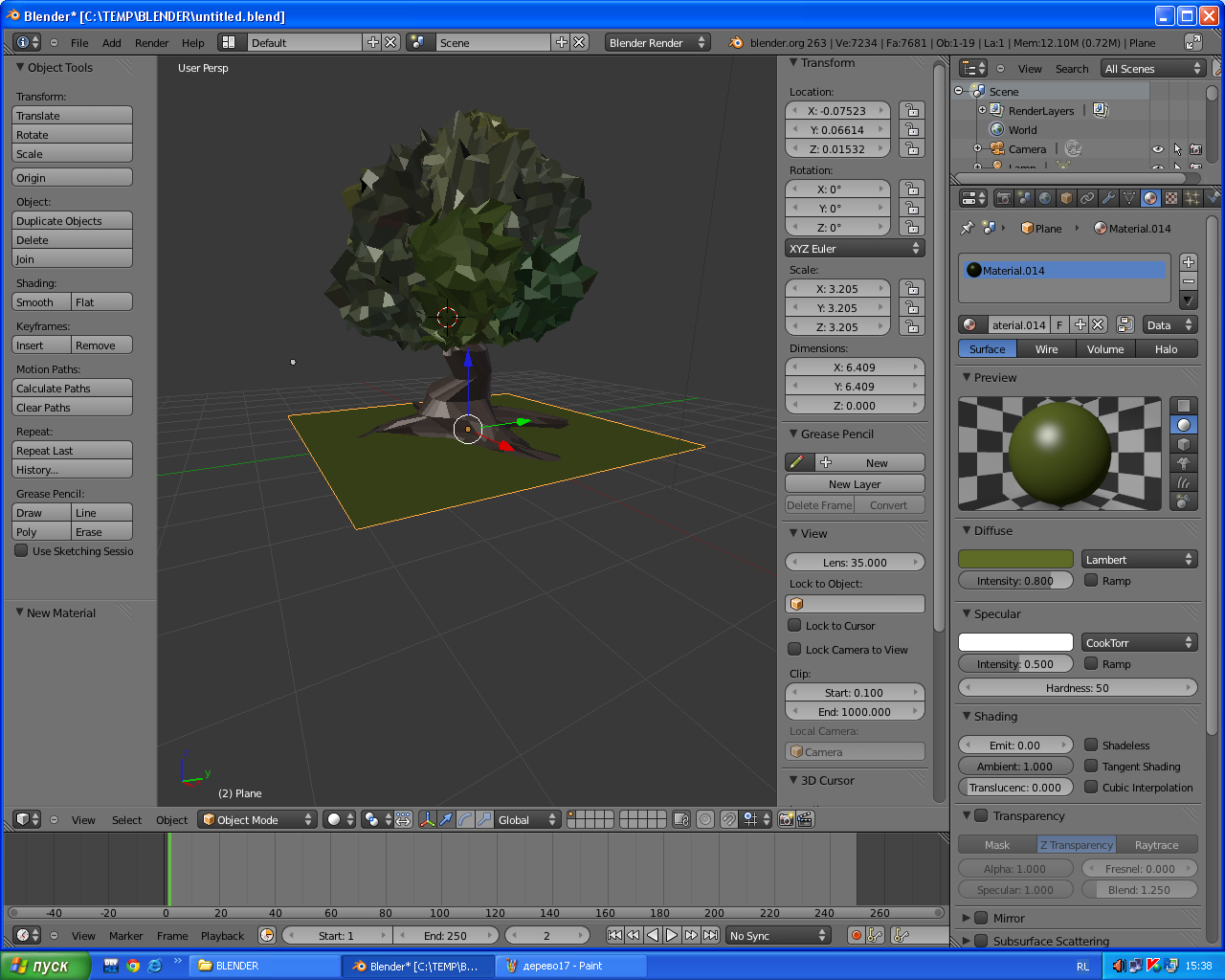Click the Repeat Last button
This screenshot has width=1225, height=980.
click(x=72, y=450)
